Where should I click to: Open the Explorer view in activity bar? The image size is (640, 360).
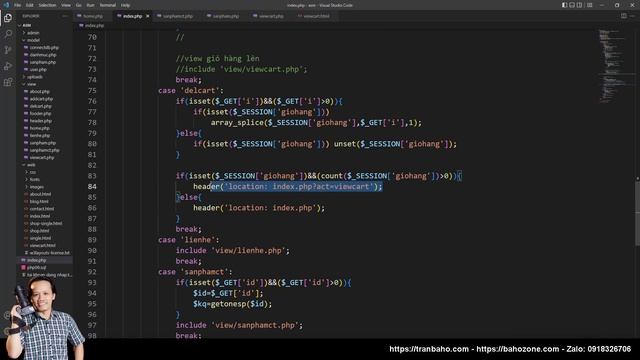click(8, 18)
